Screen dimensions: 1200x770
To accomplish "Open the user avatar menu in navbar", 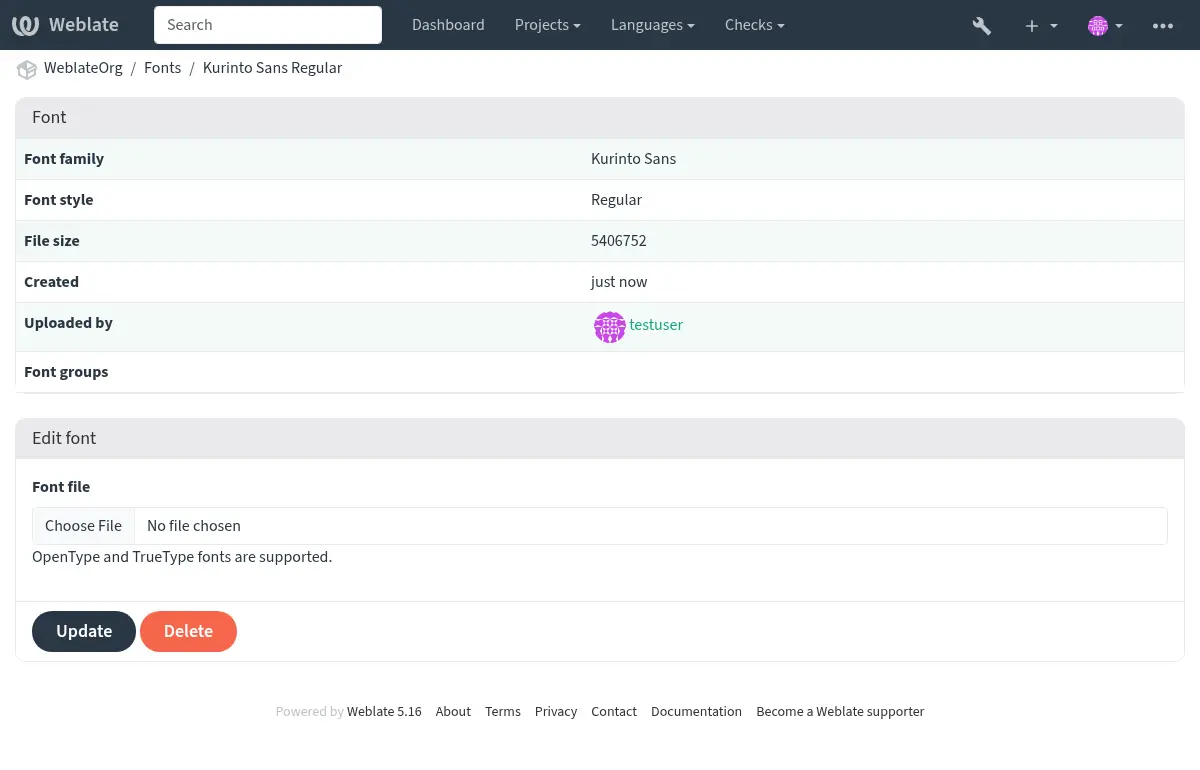I will tap(1105, 26).
